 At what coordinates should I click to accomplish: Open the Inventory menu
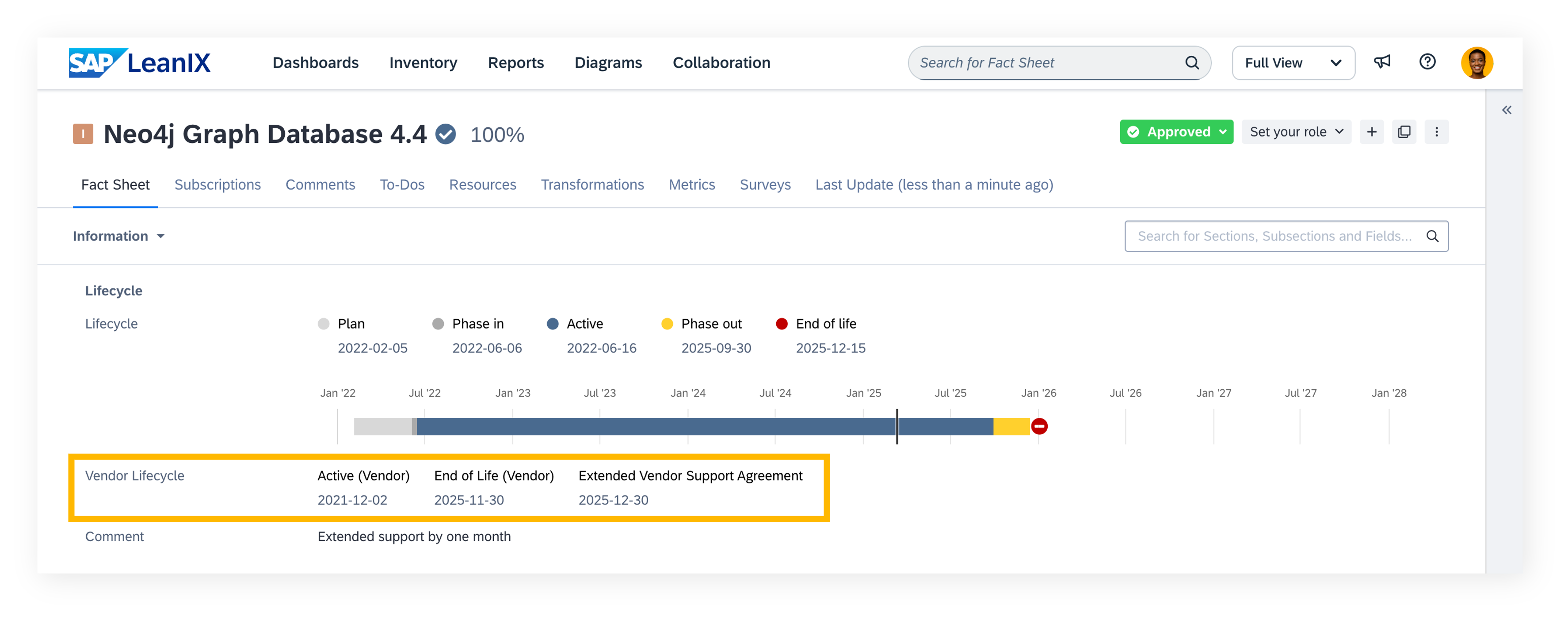423,63
